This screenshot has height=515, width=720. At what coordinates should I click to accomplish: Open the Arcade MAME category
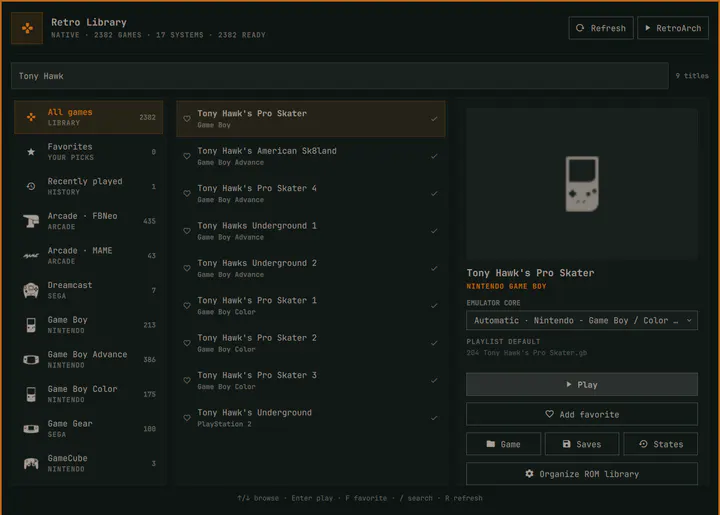click(x=89, y=256)
